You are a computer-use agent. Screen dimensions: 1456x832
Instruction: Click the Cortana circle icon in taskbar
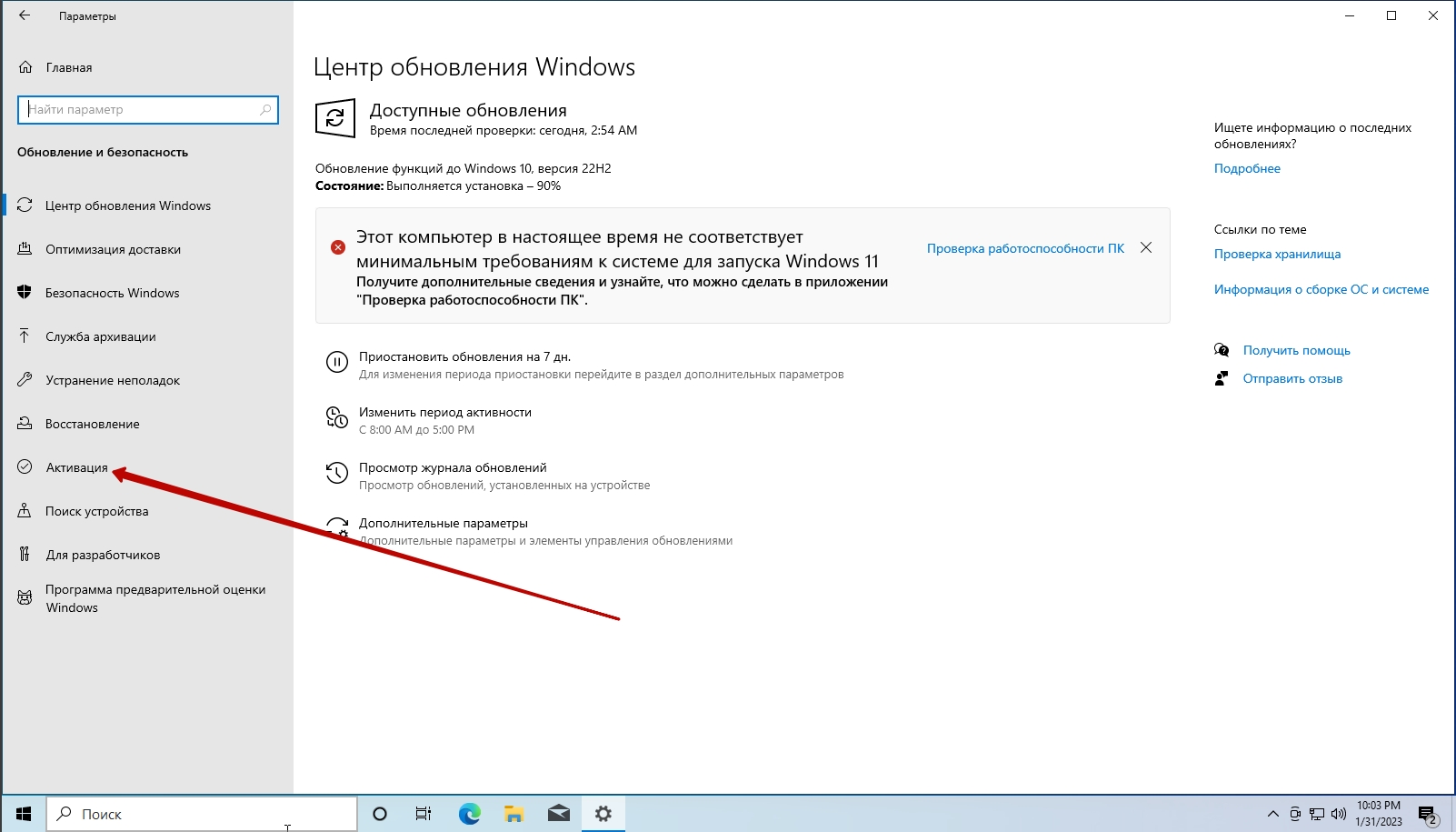click(380, 814)
